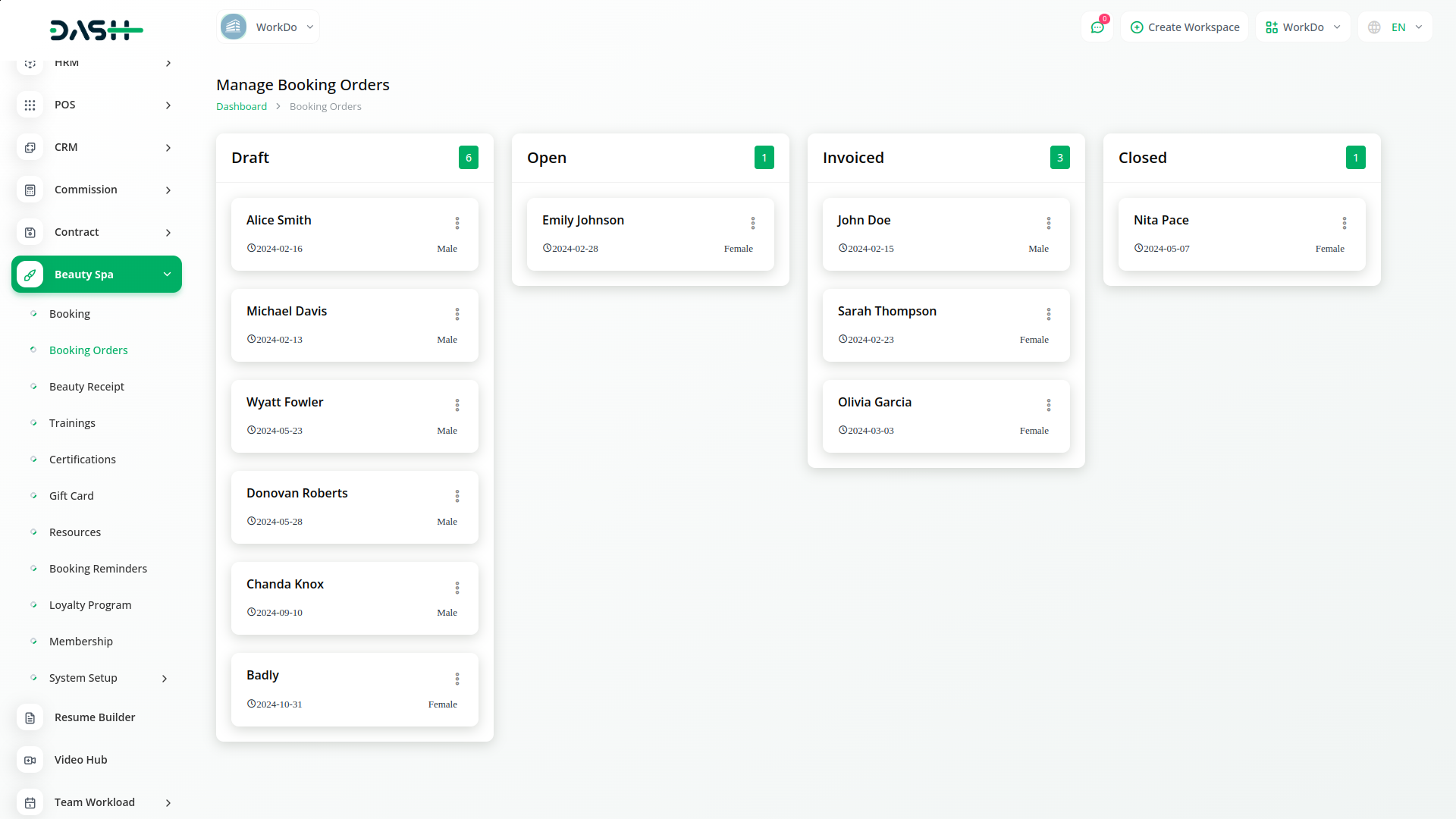Screen dimensions: 1456x819
Task: Click the Create Workspace button
Action: [x=1185, y=27]
